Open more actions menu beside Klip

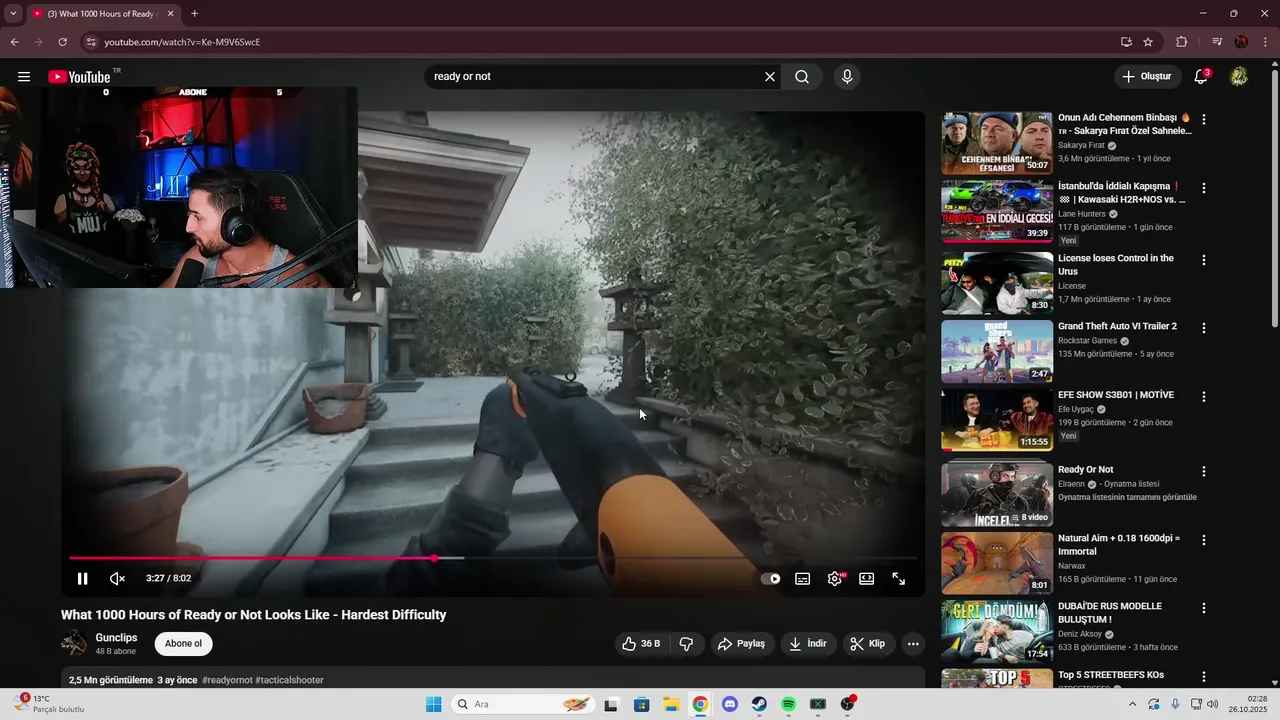pos(913,644)
